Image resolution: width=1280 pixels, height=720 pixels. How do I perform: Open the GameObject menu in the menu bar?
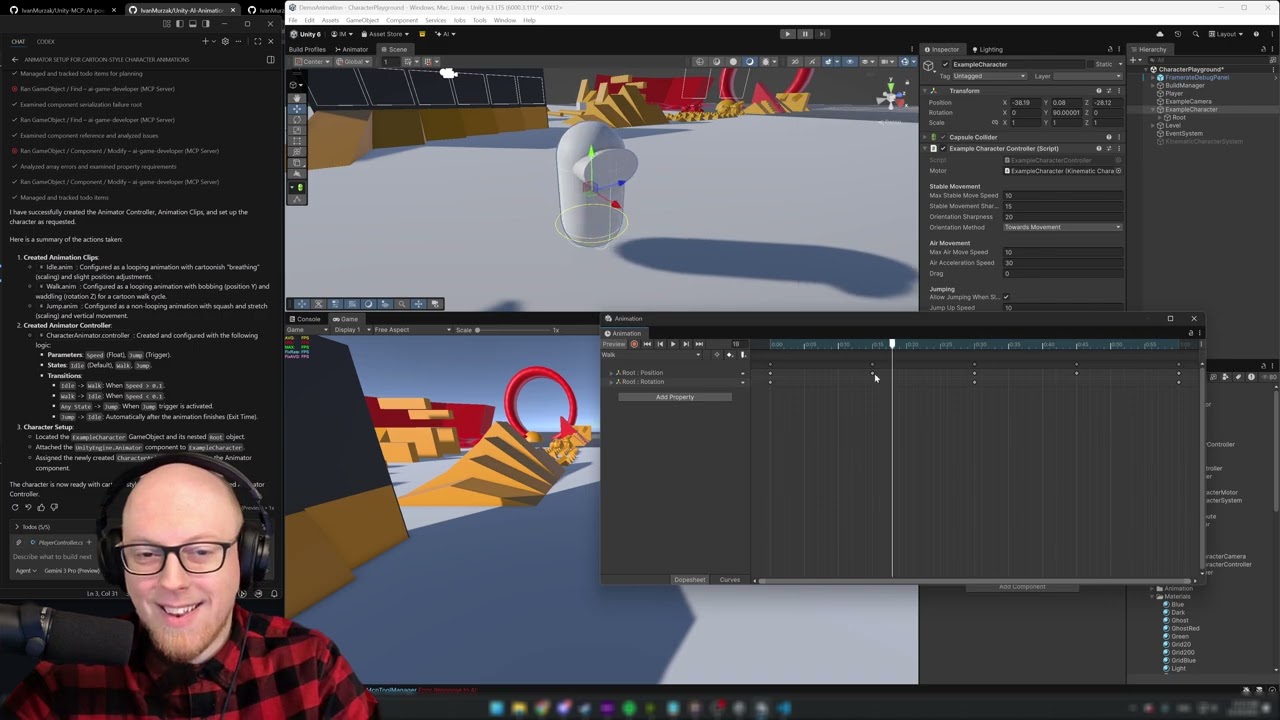point(363,20)
